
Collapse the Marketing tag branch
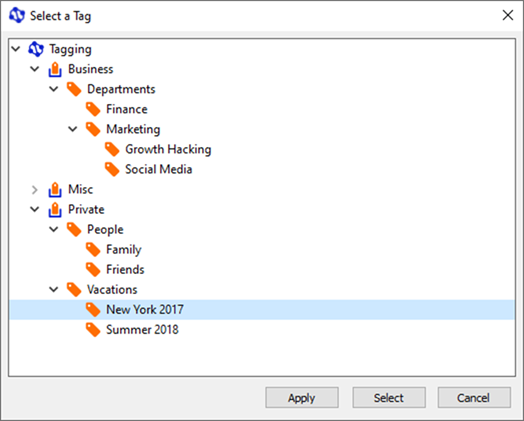73,129
